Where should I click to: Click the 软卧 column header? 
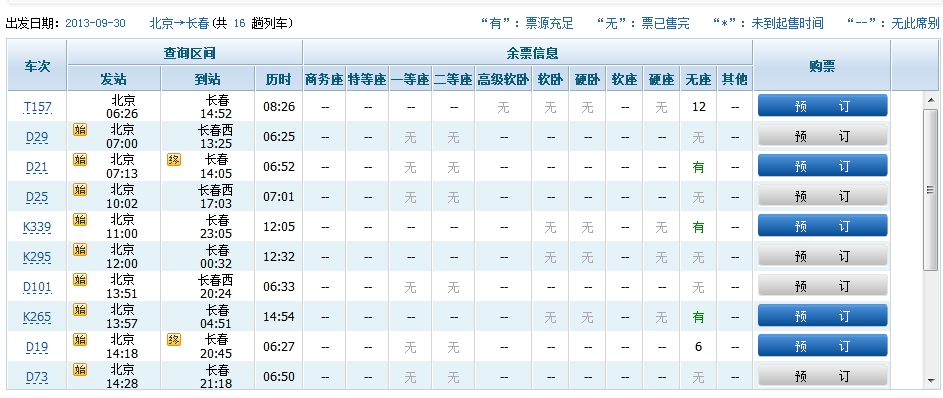550,79
